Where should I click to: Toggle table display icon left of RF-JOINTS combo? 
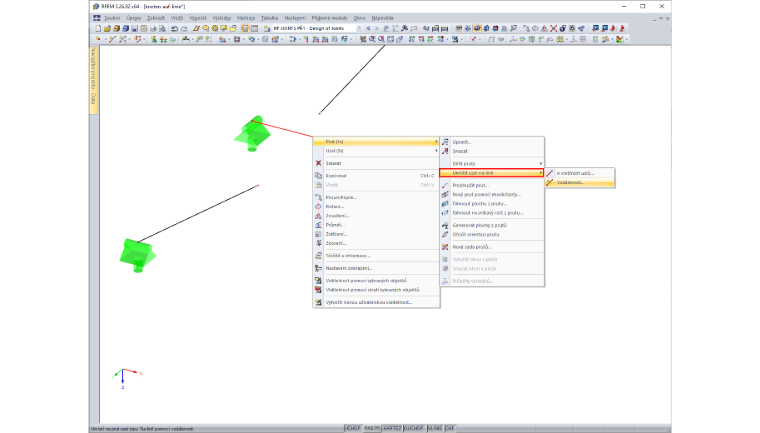(x=254, y=29)
